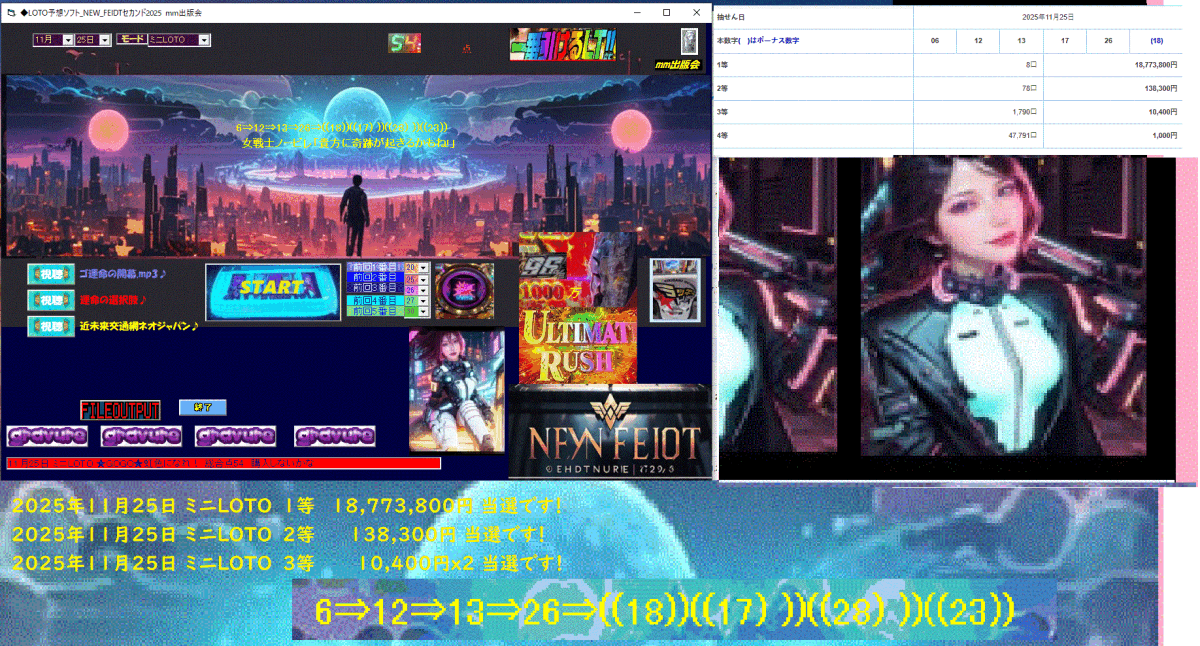This screenshot has height=646, width=1200.
Task: Click the NEW FEIOT logo panel
Action: pyautogui.click(x=610, y=432)
